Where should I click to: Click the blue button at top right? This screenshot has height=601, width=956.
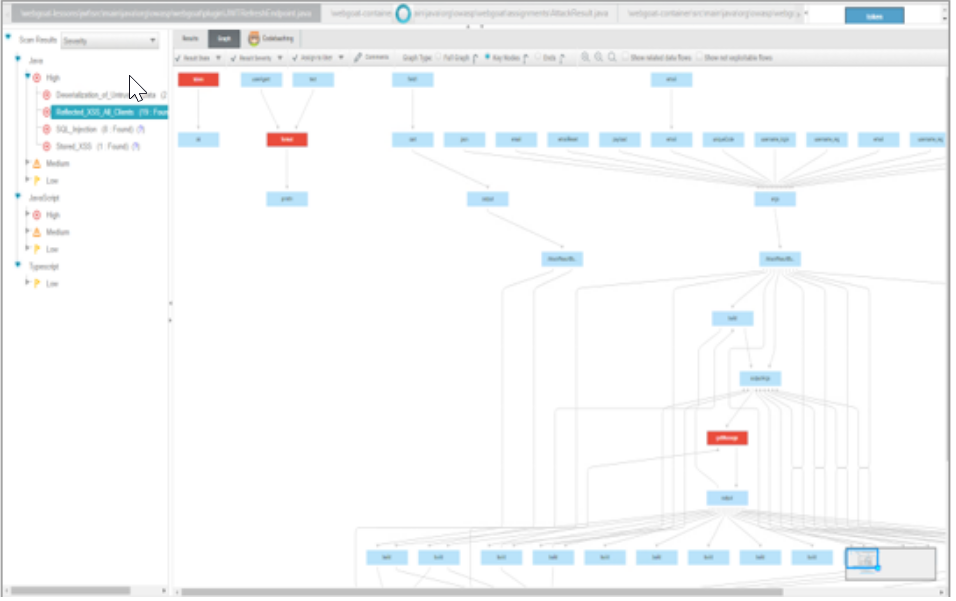tap(874, 16)
